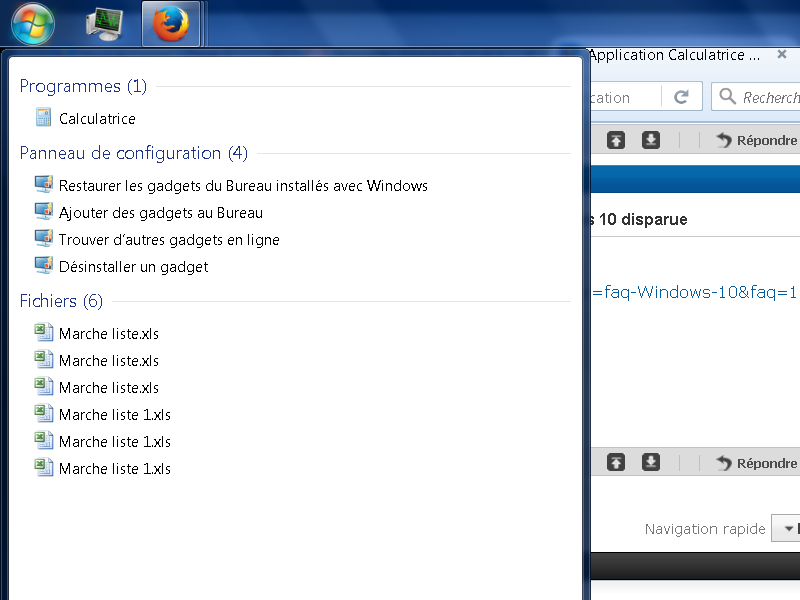Open Ajouter des gadgets au Bureau

click(161, 213)
